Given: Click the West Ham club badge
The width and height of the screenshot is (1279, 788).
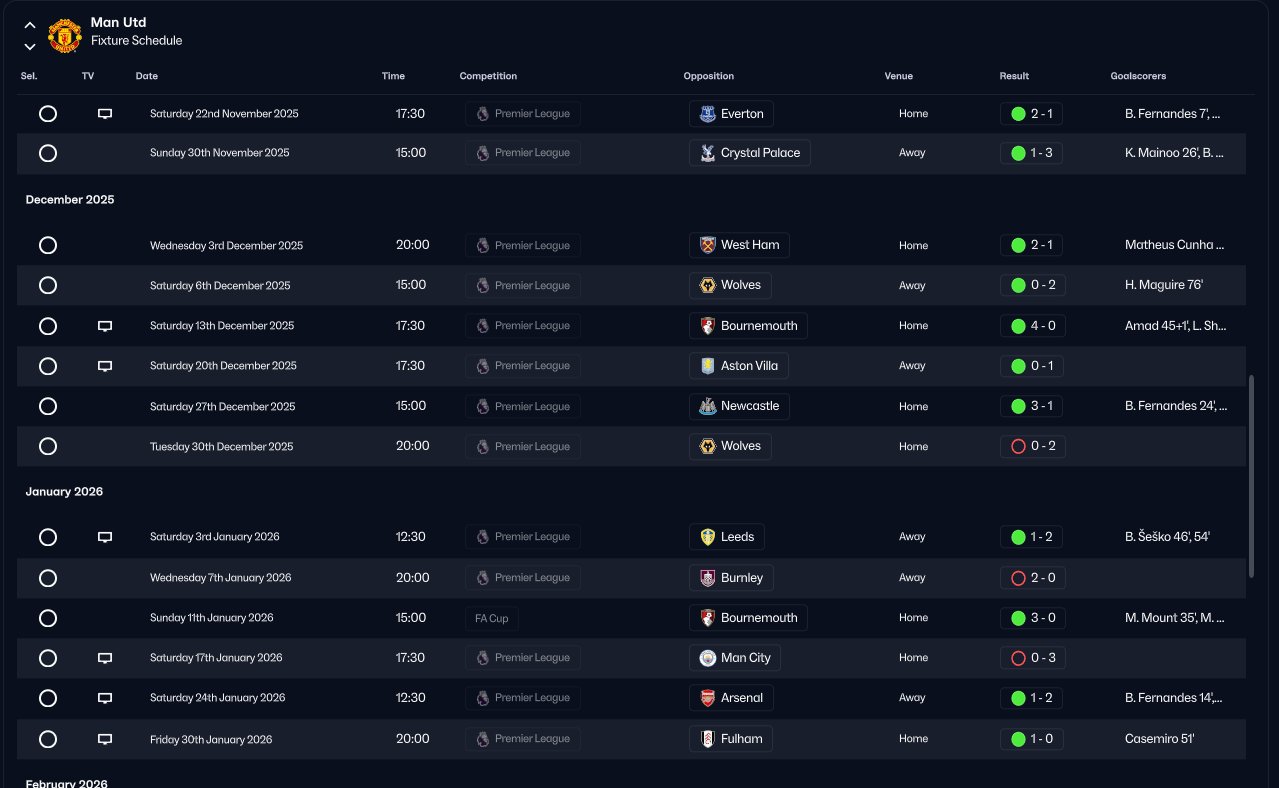Looking at the screenshot, I should click(x=707, y=245).
